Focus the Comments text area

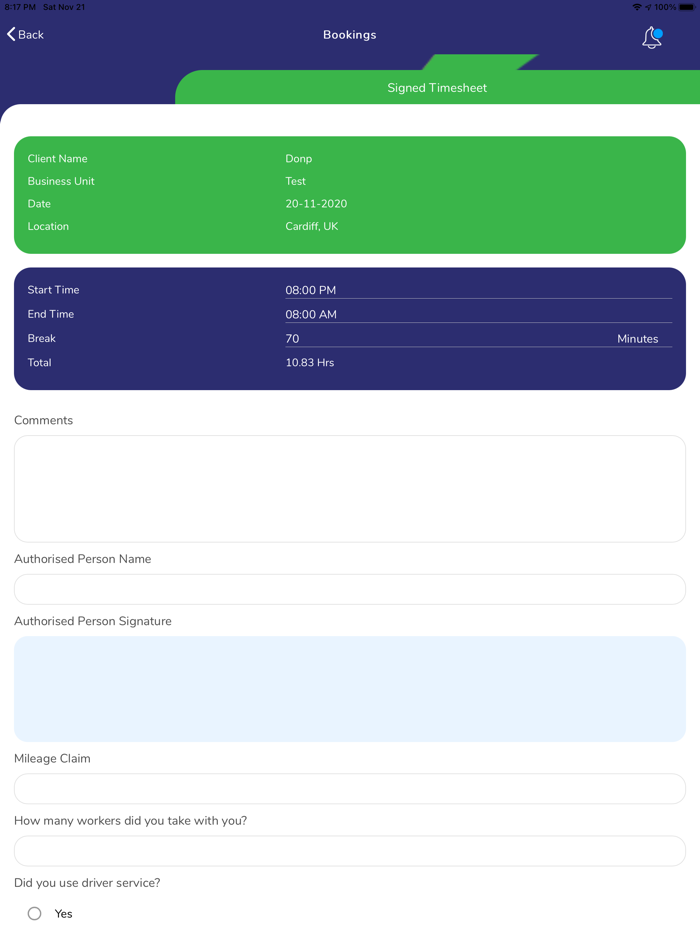(350, 488)
